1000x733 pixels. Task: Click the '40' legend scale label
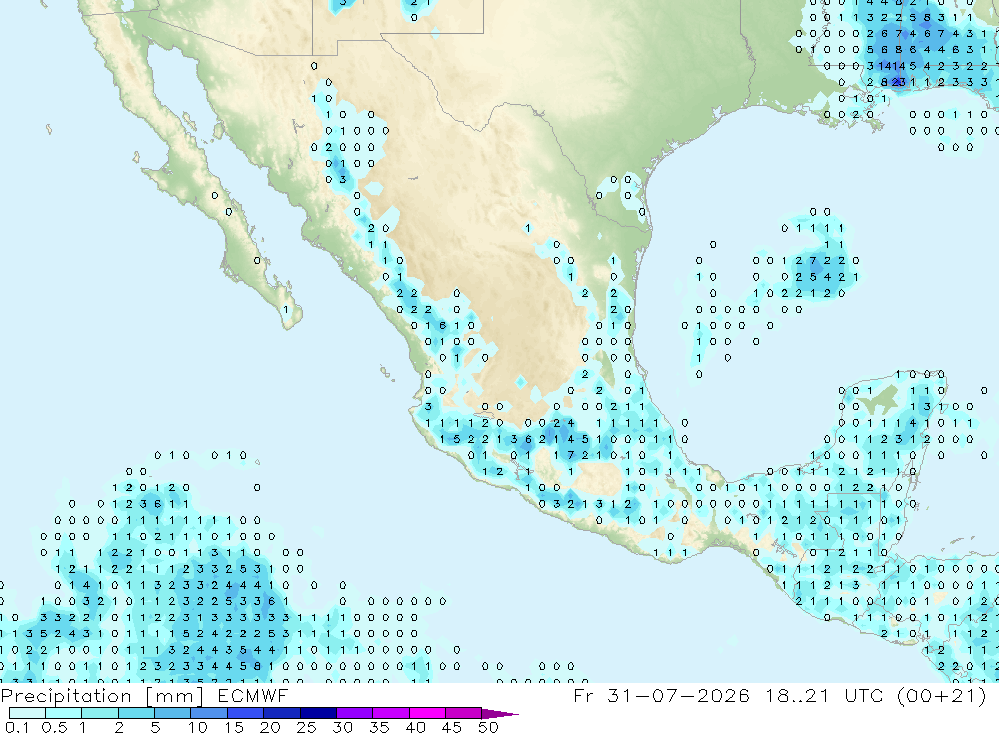coord(416,727)
